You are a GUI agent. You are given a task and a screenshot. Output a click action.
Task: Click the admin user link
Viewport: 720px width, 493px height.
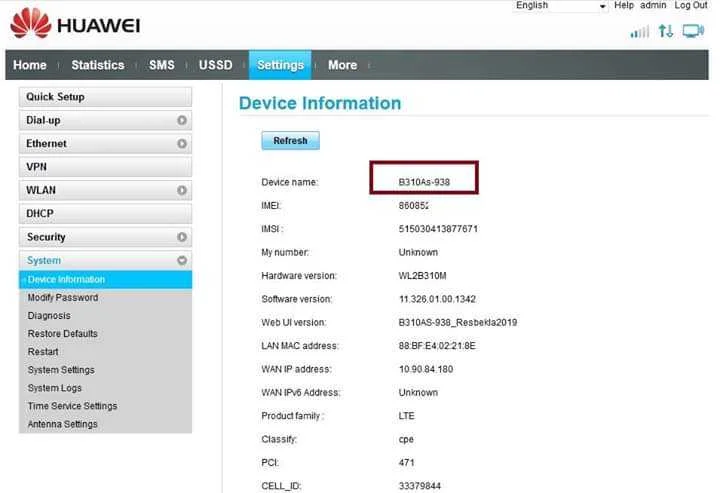[653, 6]
